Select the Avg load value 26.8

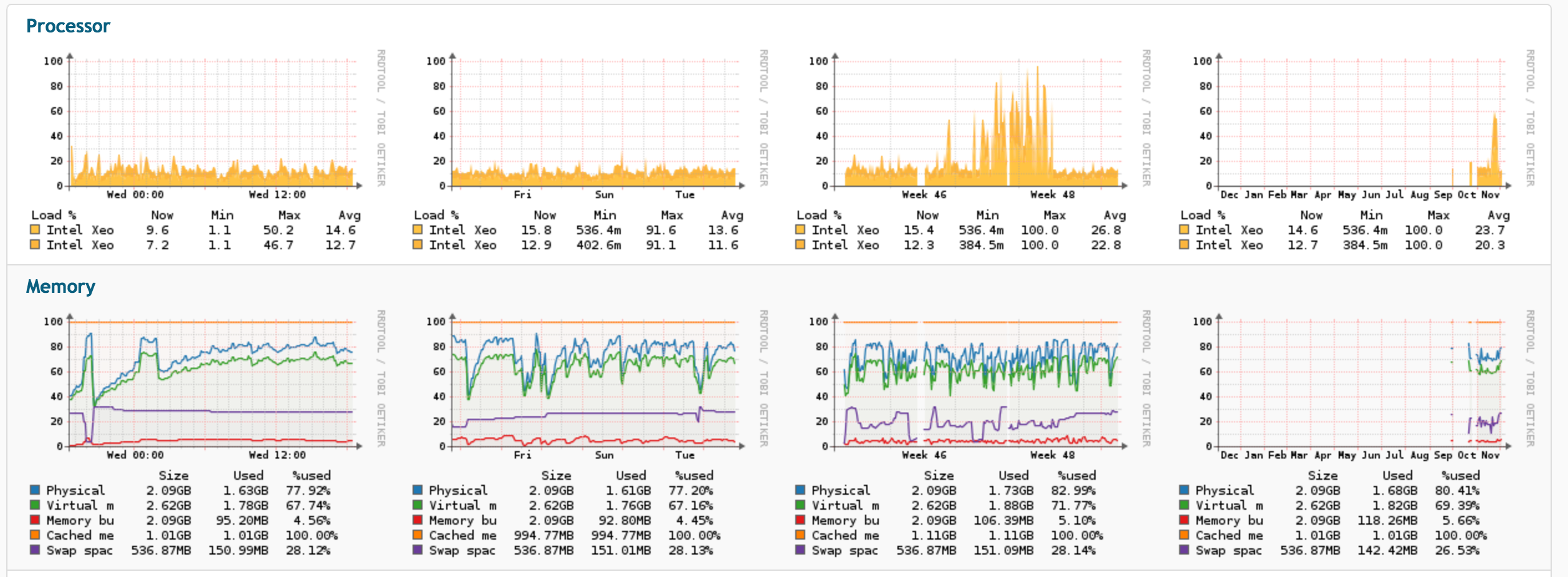[x=1106, y=230]
